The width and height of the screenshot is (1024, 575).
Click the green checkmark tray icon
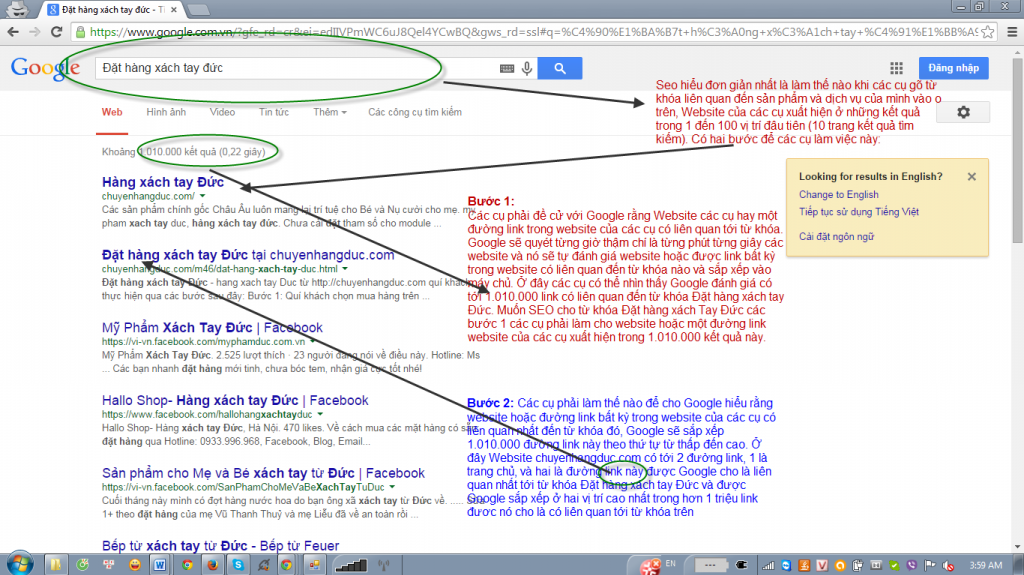click(x=894, y=565)
